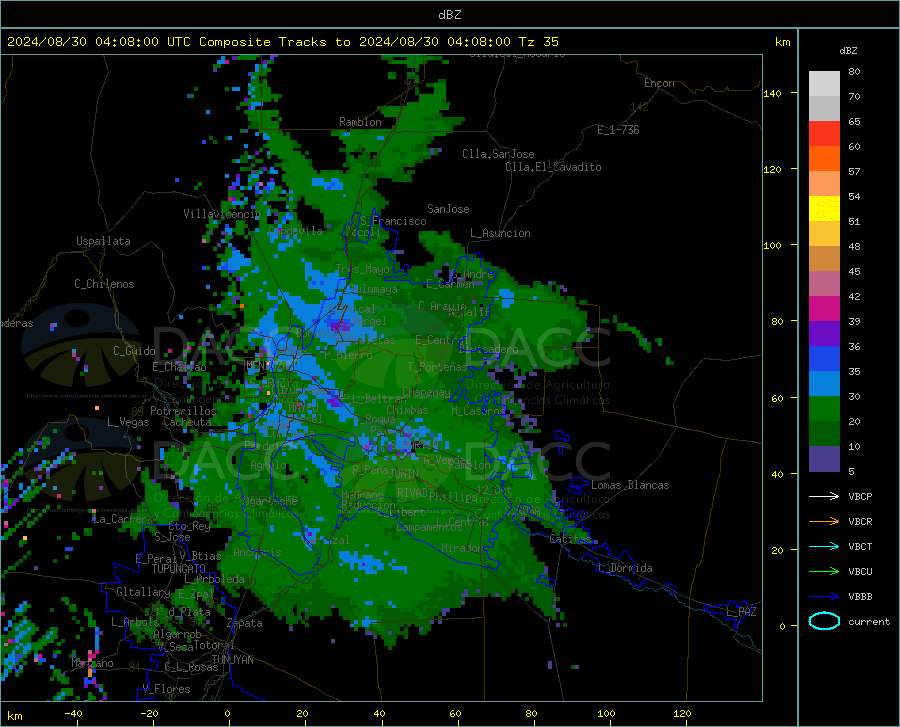Screen dimensions: 900x727
Task: Click the 'Villavicencio' map label
Action: tap(222, 214)
